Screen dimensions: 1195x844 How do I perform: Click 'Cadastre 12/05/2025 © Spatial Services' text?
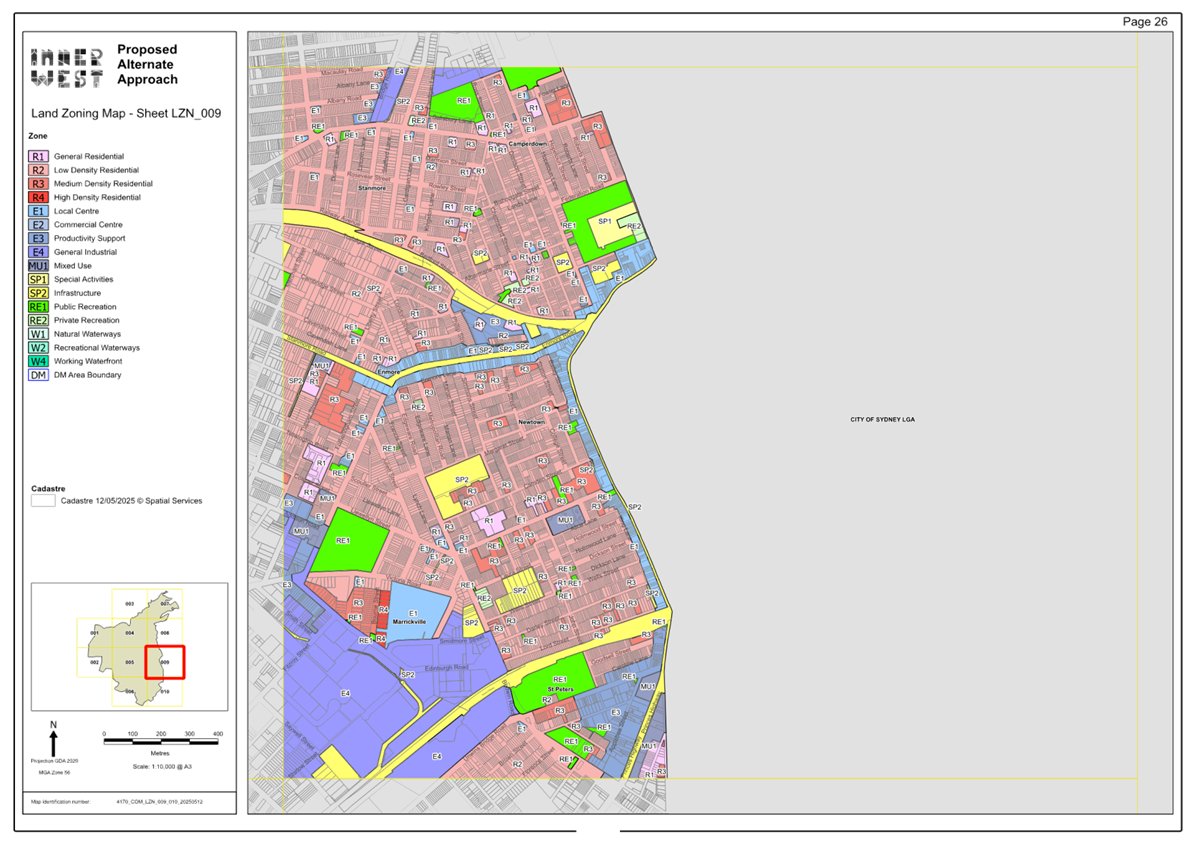[131, 501]
